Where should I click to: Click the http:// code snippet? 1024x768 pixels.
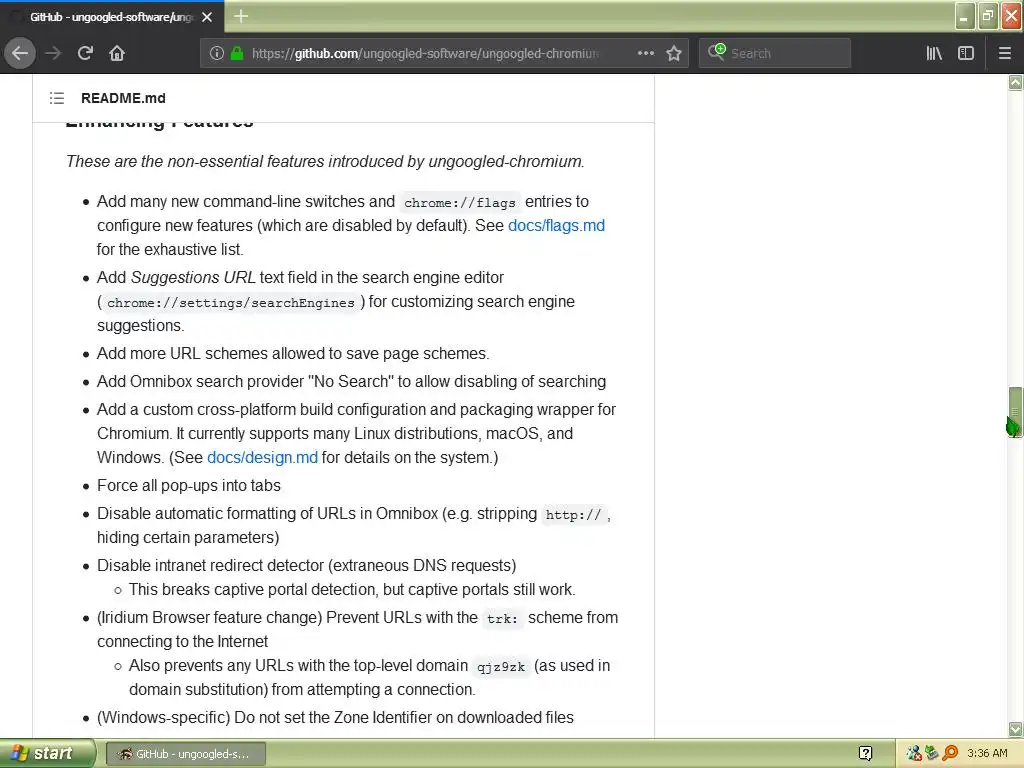coord(573,515)
